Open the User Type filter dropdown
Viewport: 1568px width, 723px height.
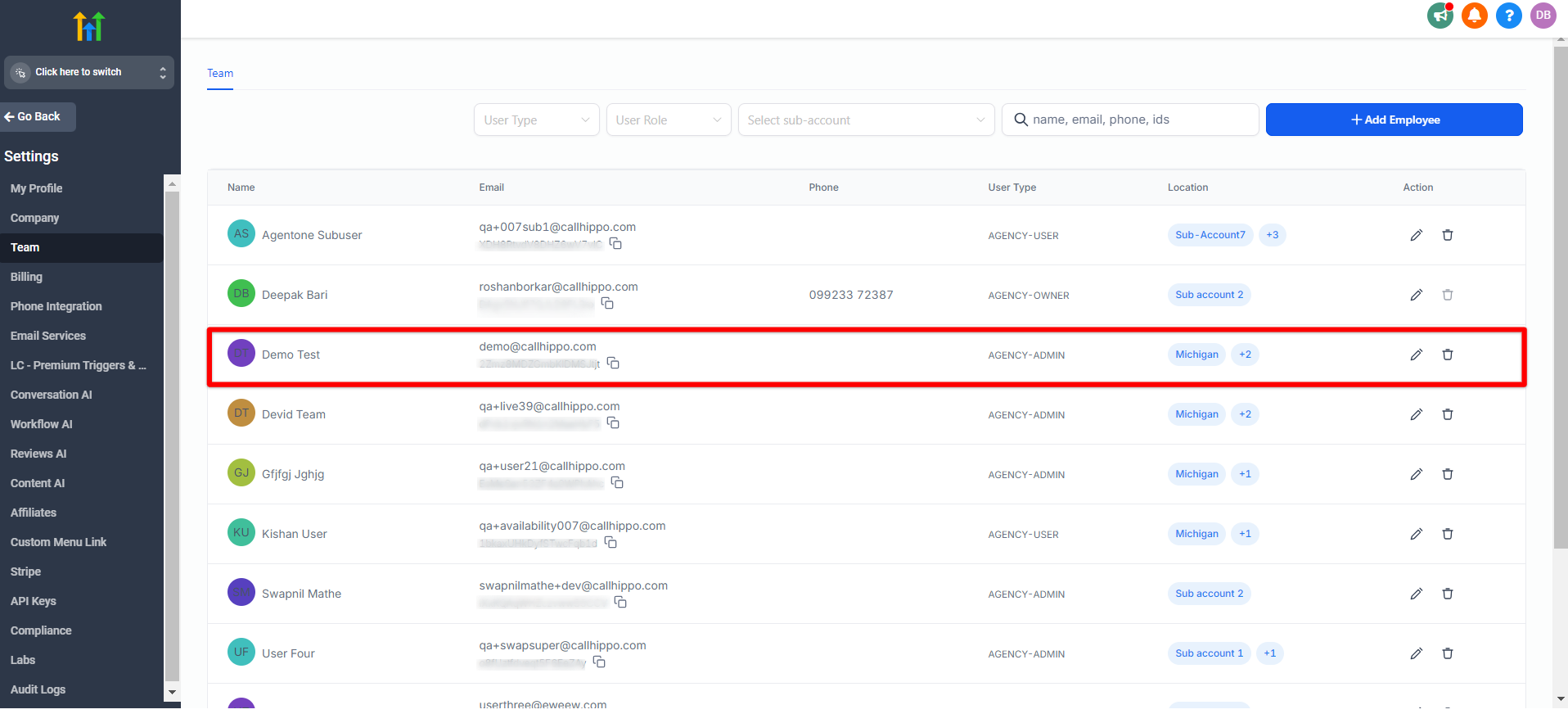click(x=537, y=120)
